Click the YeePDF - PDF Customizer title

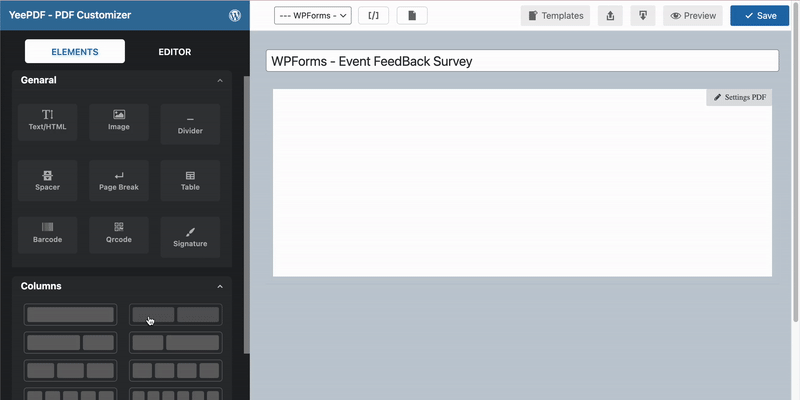[x=70, y=15]
